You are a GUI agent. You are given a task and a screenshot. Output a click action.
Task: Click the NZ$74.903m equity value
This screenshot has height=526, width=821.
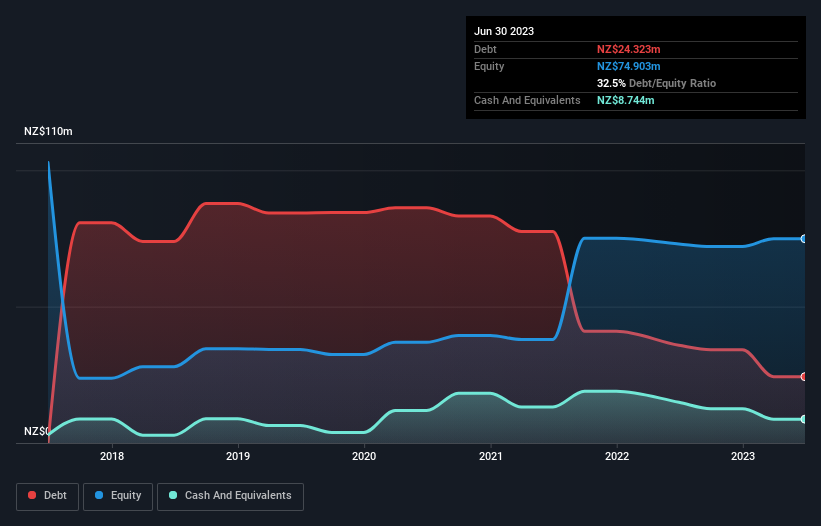[x=628, y=66]
